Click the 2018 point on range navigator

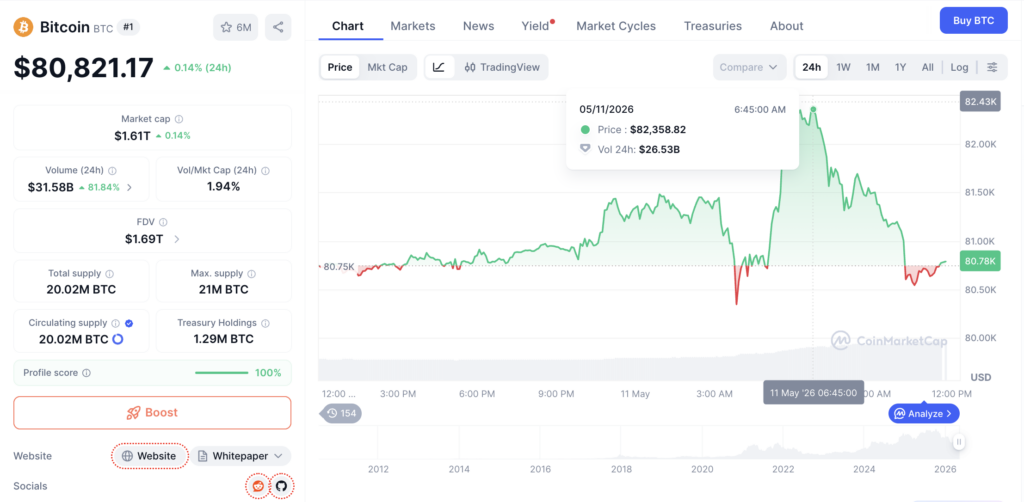(x=621, y=469)
